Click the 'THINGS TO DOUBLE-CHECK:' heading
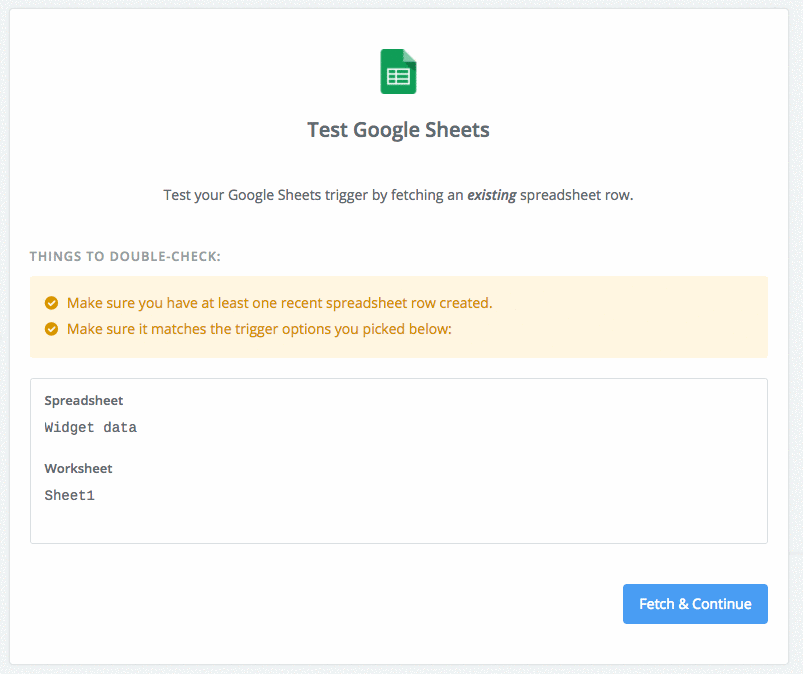The image size is (803, 674). point(125,256)
